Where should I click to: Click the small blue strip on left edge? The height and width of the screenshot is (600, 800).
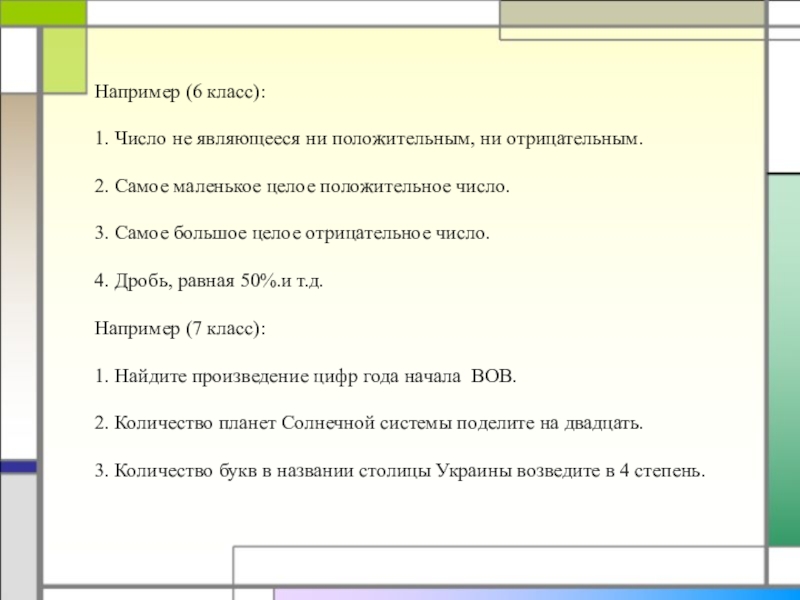pyautogui.click(x=18, y=466)
